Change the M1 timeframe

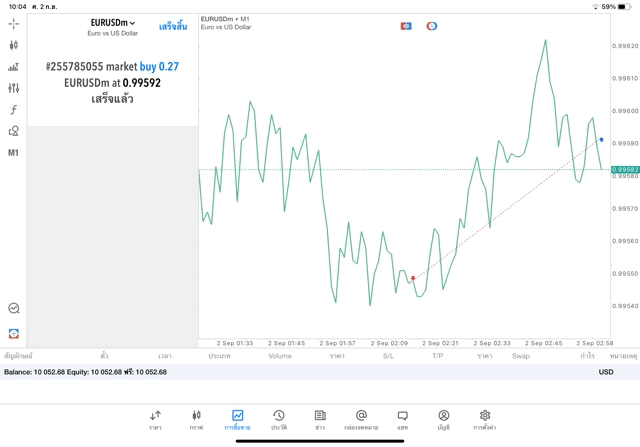[13, 153]
